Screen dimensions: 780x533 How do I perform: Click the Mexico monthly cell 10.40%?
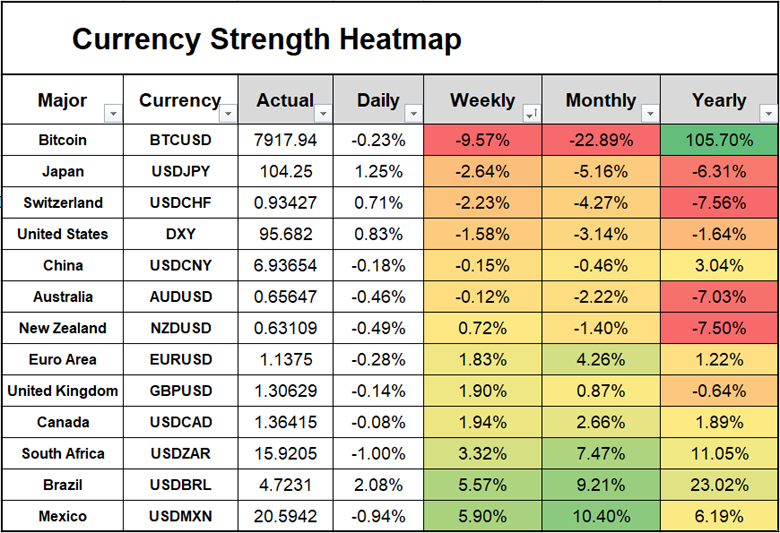600,517
